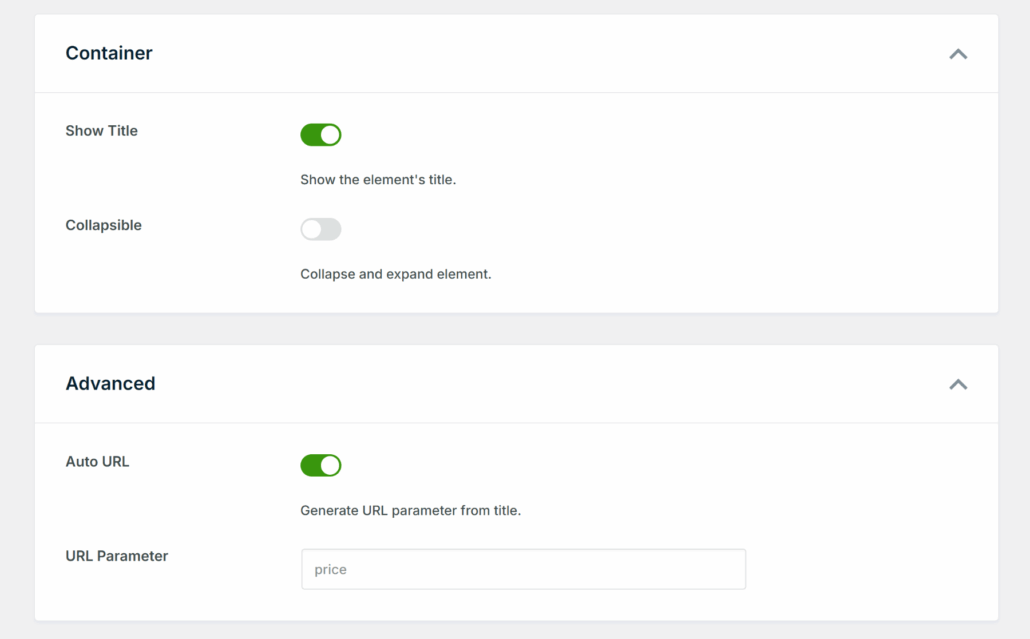Click the Collapsible label

[x=103, y=225]
